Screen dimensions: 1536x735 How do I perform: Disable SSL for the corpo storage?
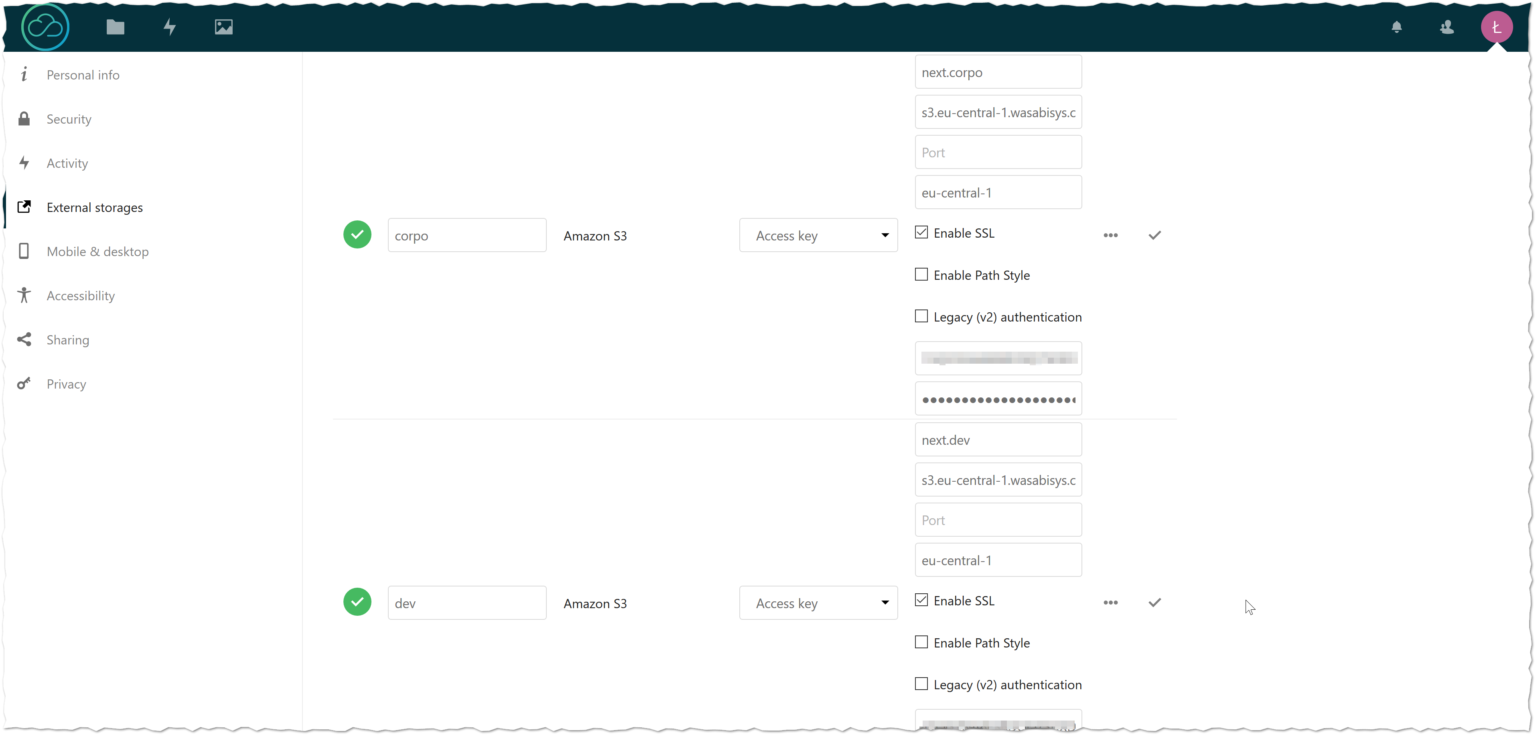[x=921, y=231]
